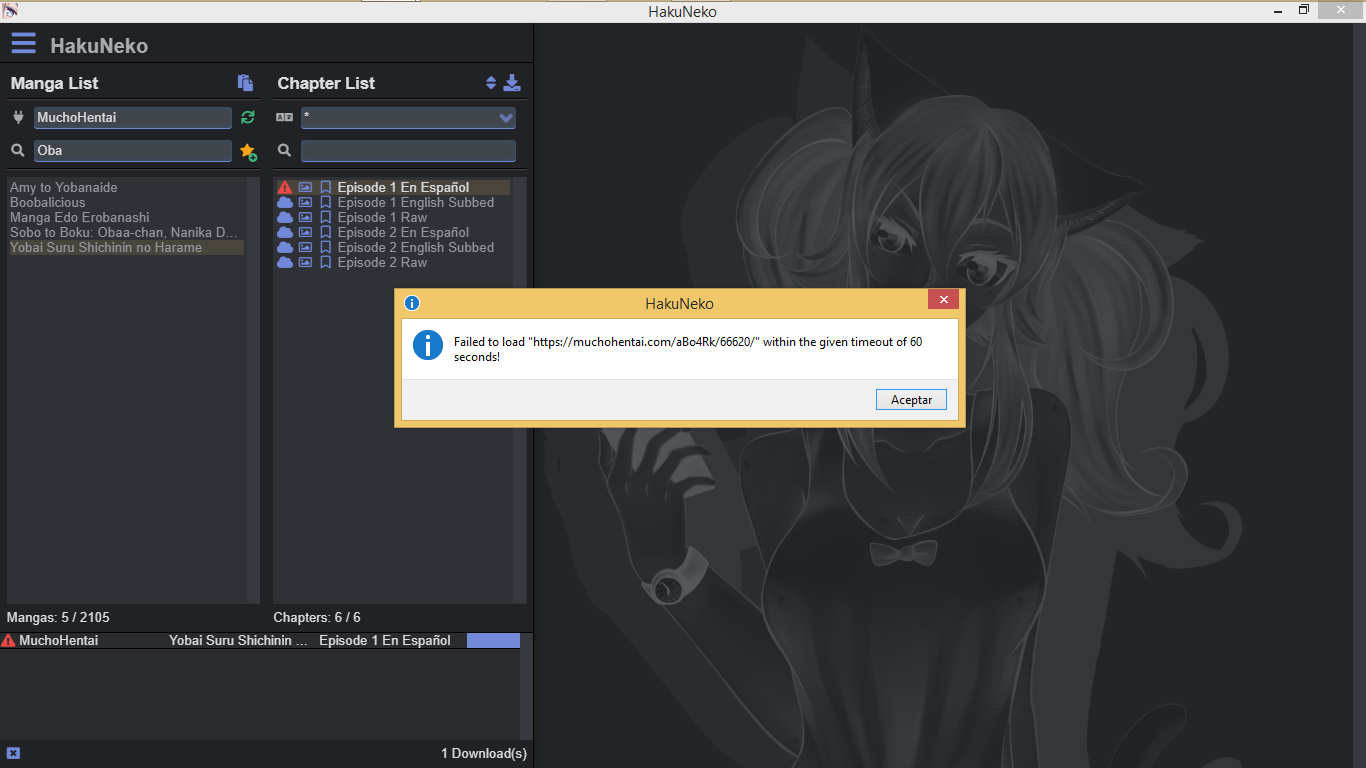The image size is (1366, 768).
Task: Click the MuchoHentai connector field
Action: pyautogui.click(x=133, y=118)
